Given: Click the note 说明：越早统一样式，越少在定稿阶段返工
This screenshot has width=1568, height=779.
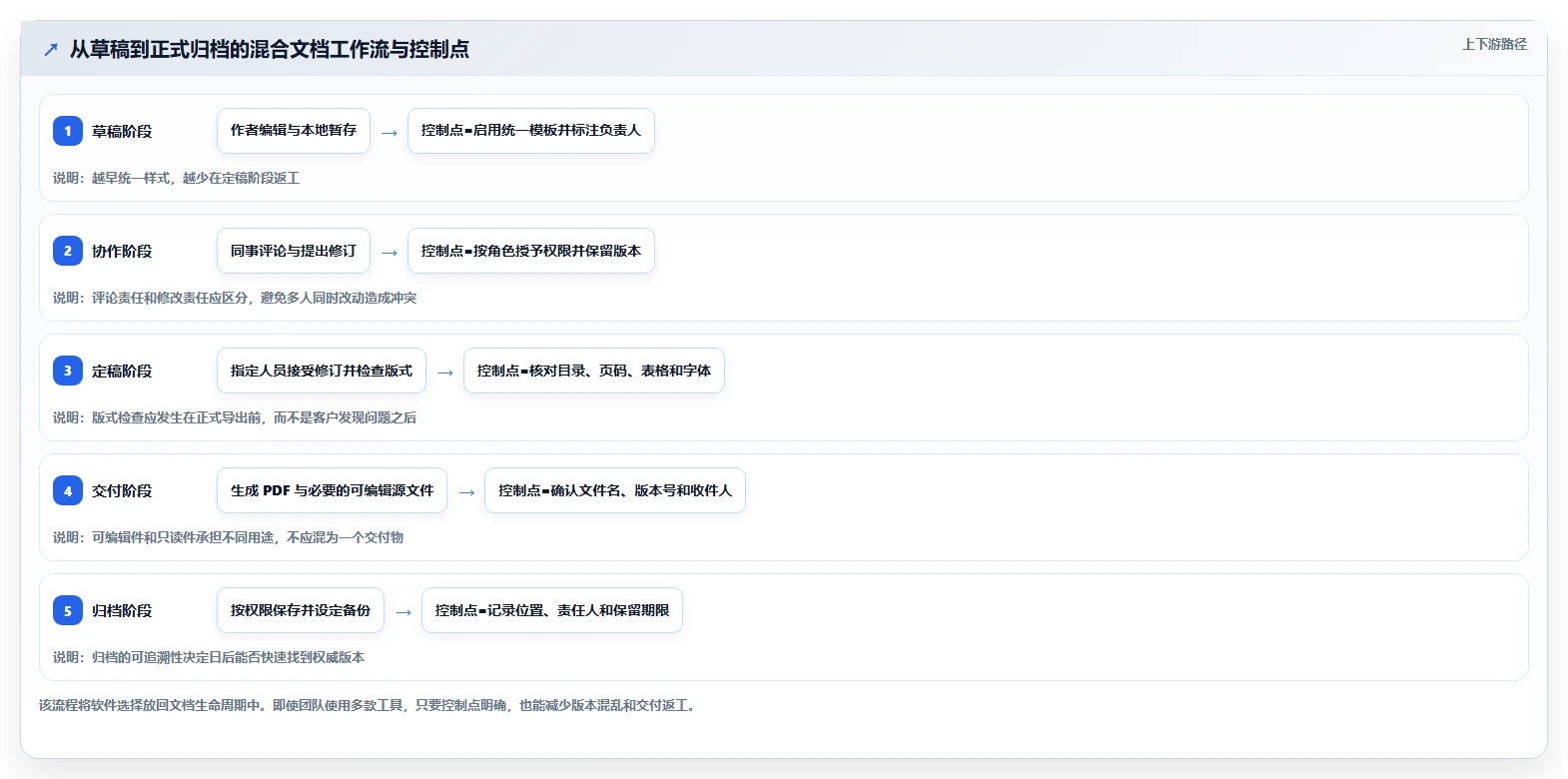Looking at the screenshot, I should coord(176,178).
